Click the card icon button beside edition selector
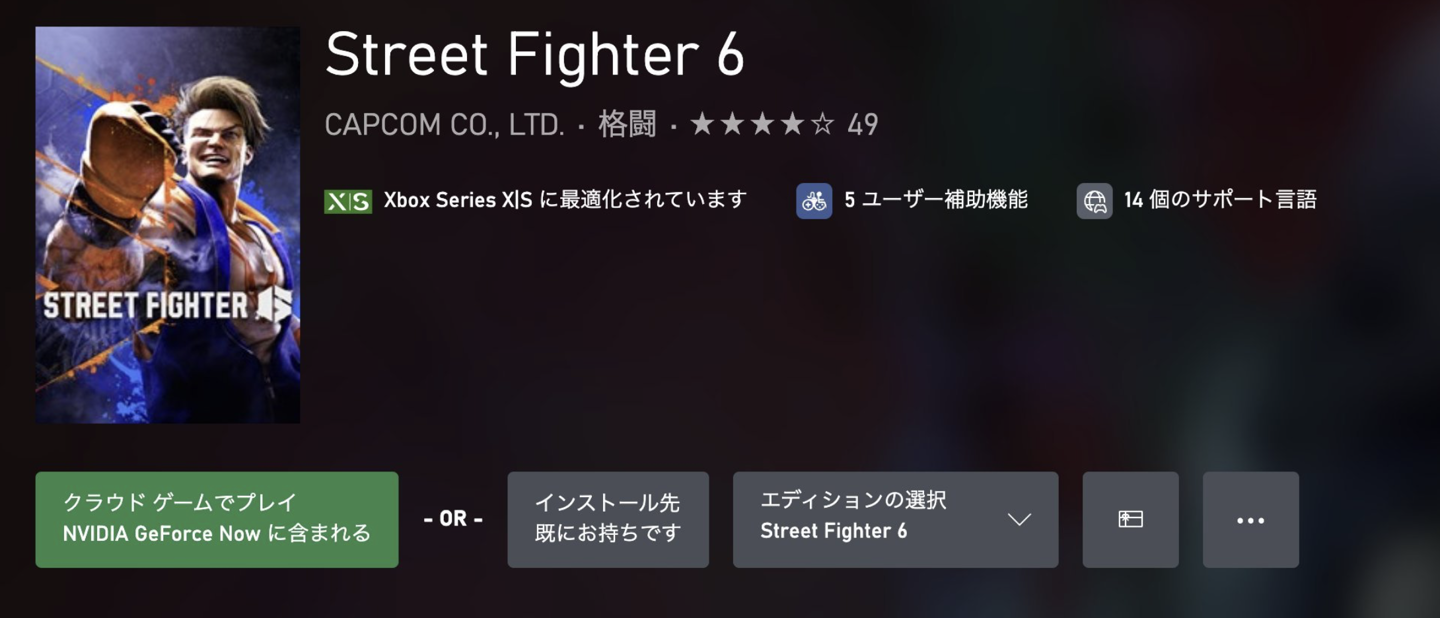The height and width of the screenshot is (618, 1440). click(x=1130, y=520)
